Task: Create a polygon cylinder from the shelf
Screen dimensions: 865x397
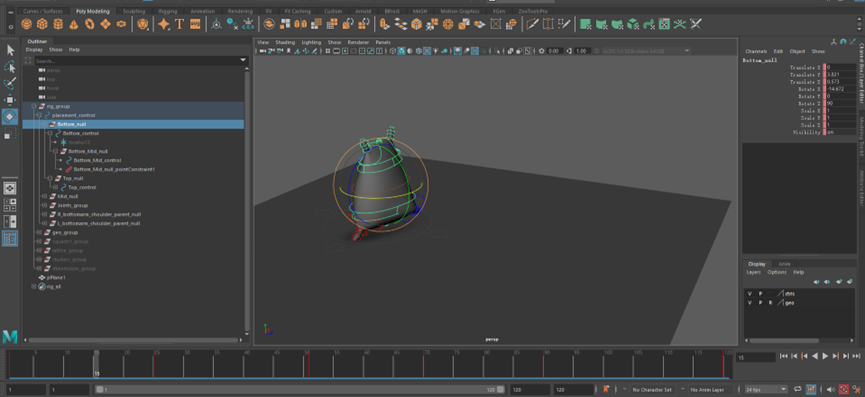Action: pyautogui.click(x=57, y=24)
